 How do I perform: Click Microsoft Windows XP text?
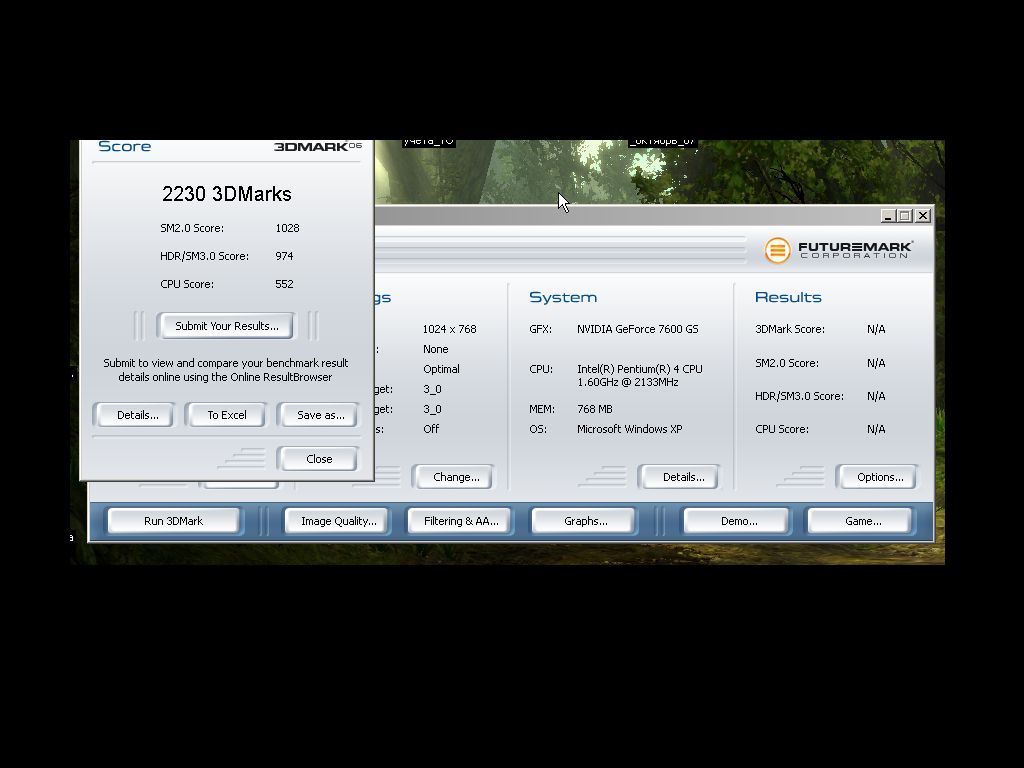[x=630, y=429]
